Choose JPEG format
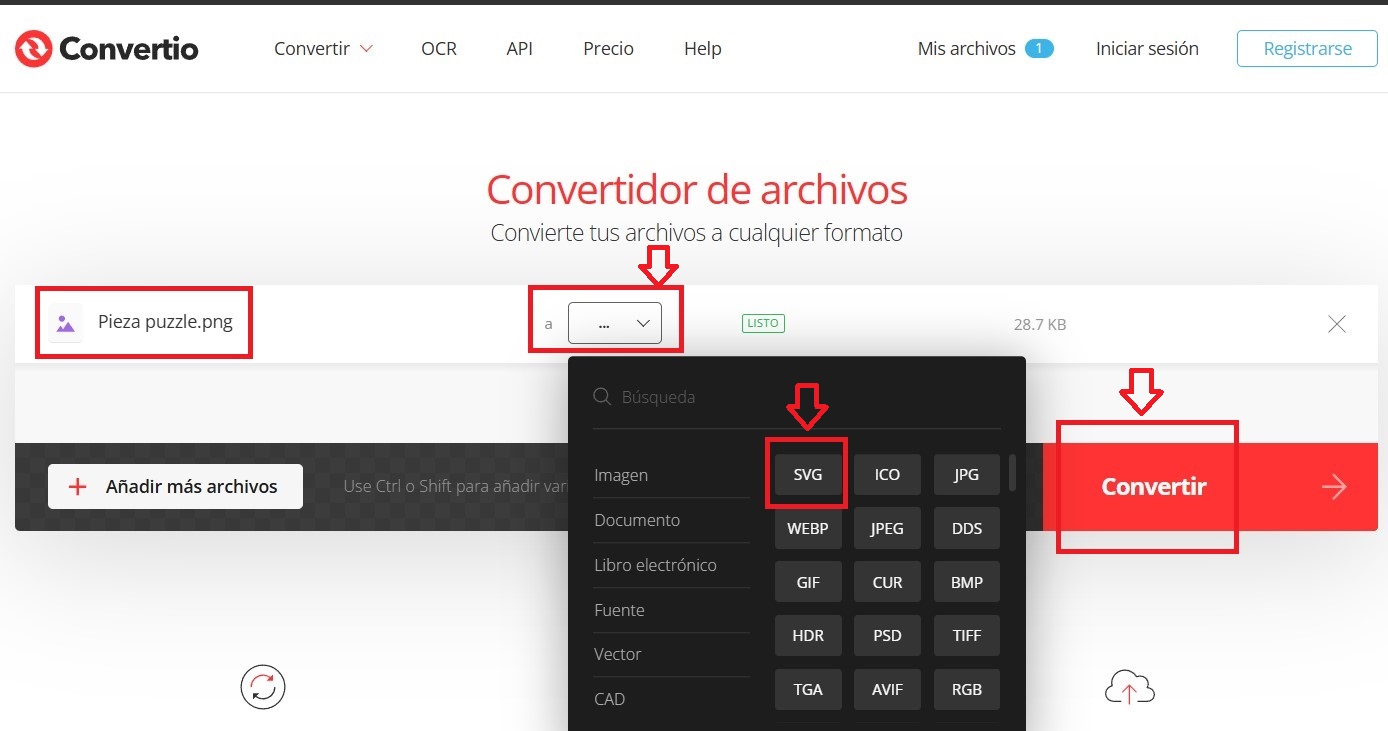Screen dimensions: 1388x731 pyautogui.click(x=887, y=529)
